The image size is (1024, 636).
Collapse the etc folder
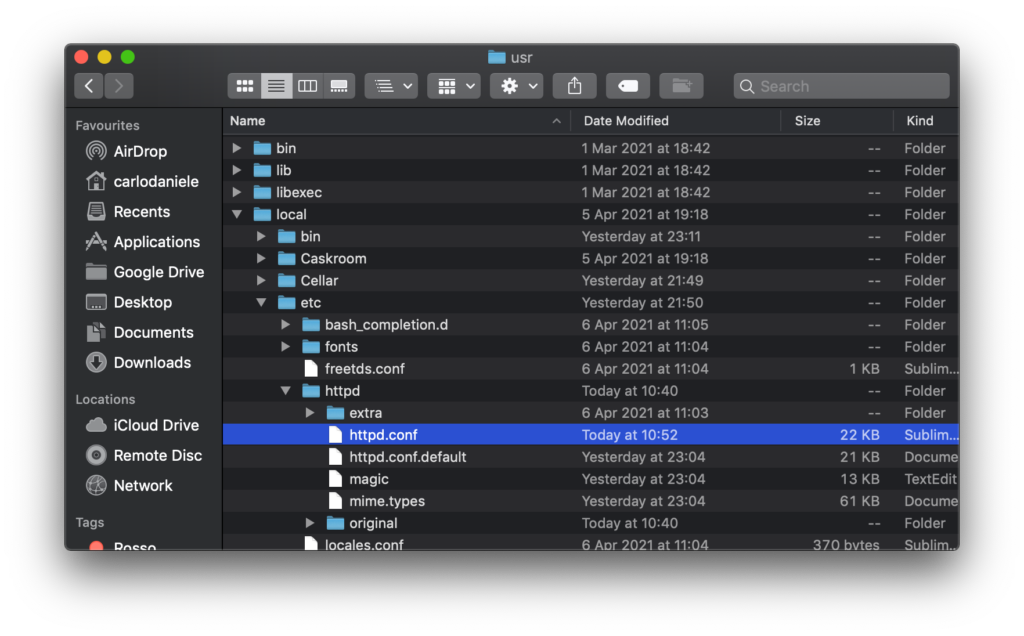(x=261, y=302)
